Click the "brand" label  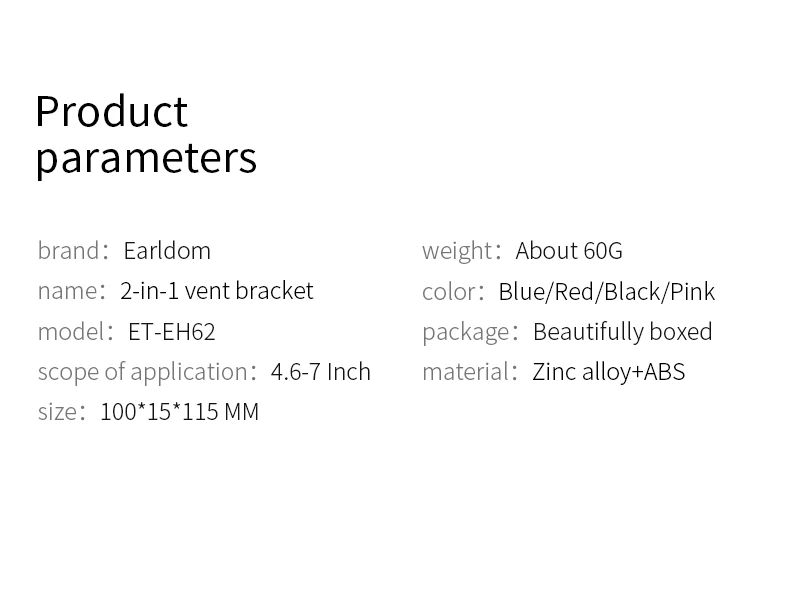click(68, 250)
